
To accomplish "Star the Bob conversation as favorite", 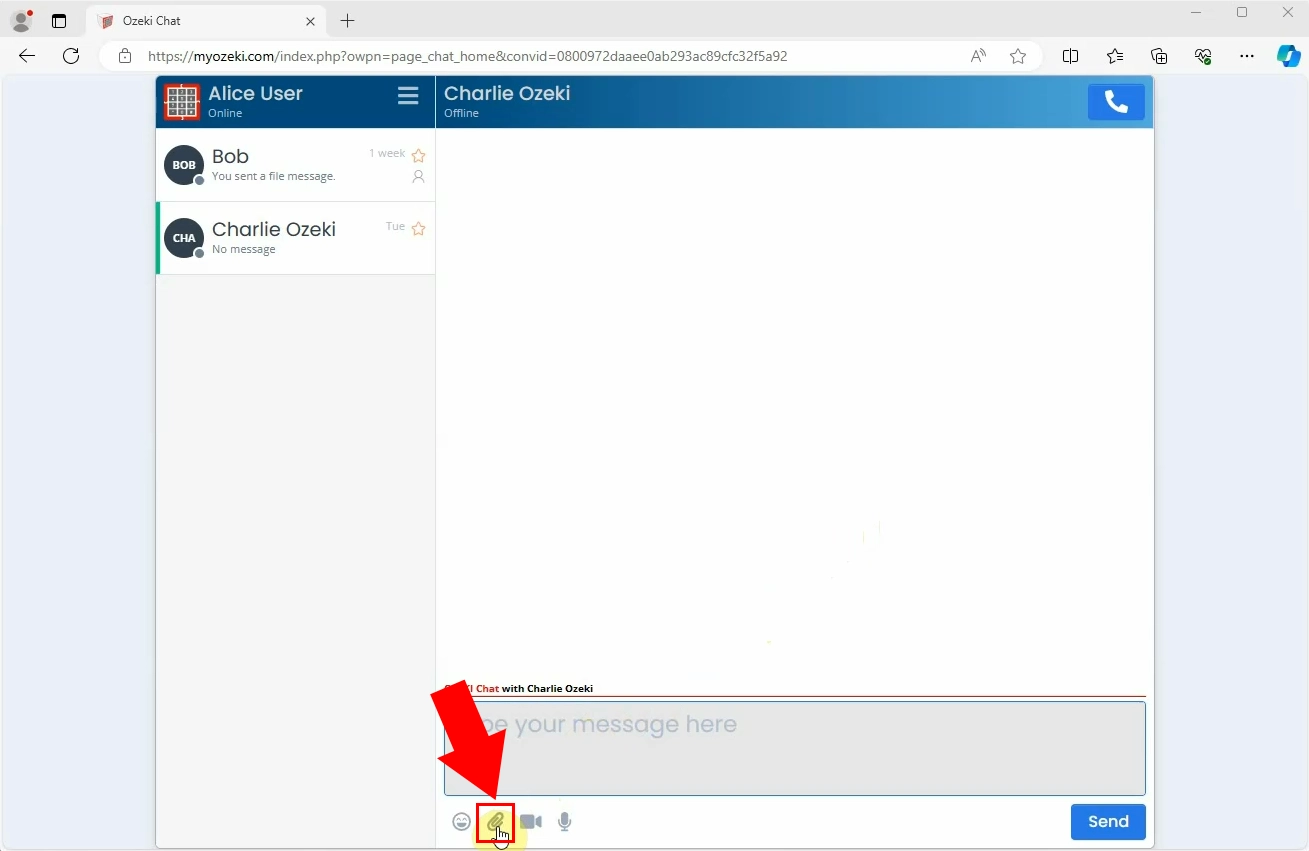I will click(x=419, y=155).
